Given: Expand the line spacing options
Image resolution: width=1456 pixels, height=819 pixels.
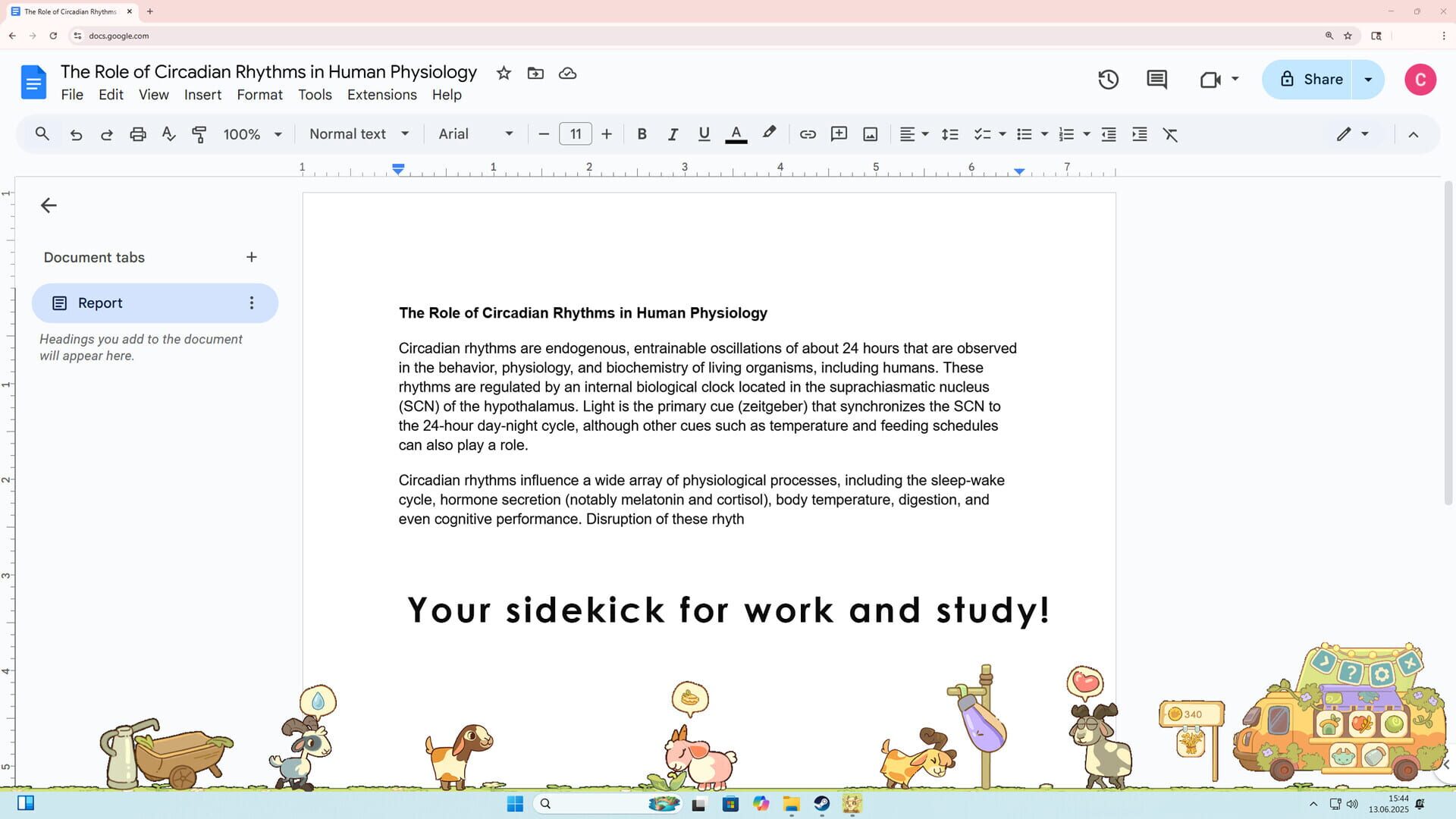Looking at the screenshot, I should [950, 133].
